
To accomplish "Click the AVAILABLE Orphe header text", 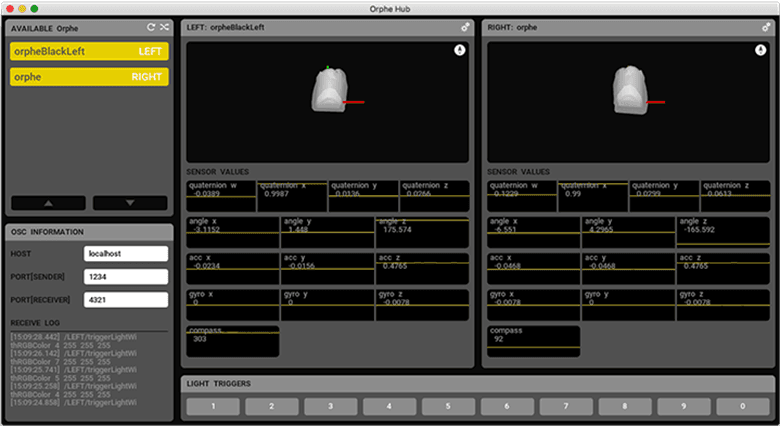I will click(x=45, y=28).
